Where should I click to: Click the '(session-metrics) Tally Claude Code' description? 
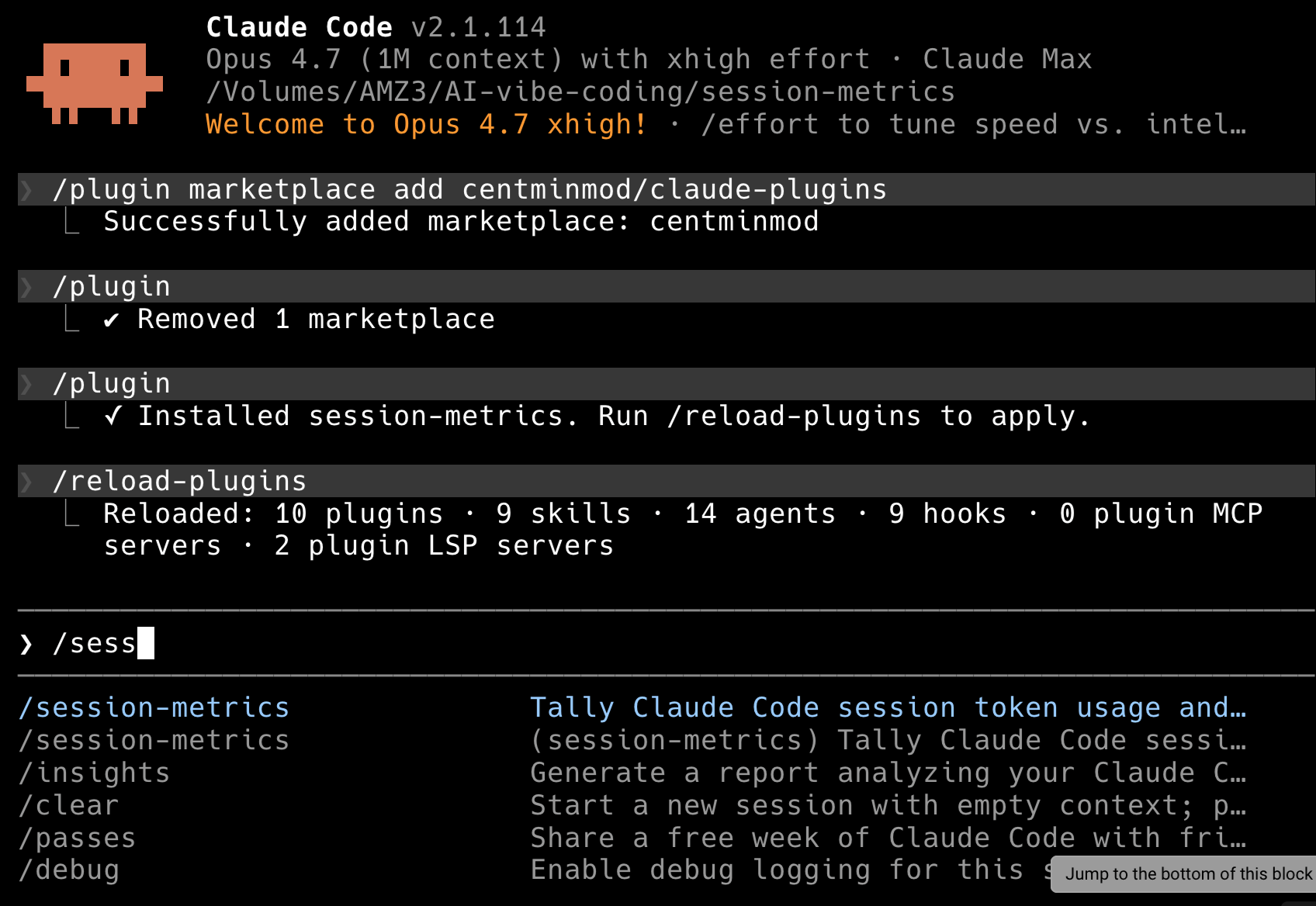[888, 740]
